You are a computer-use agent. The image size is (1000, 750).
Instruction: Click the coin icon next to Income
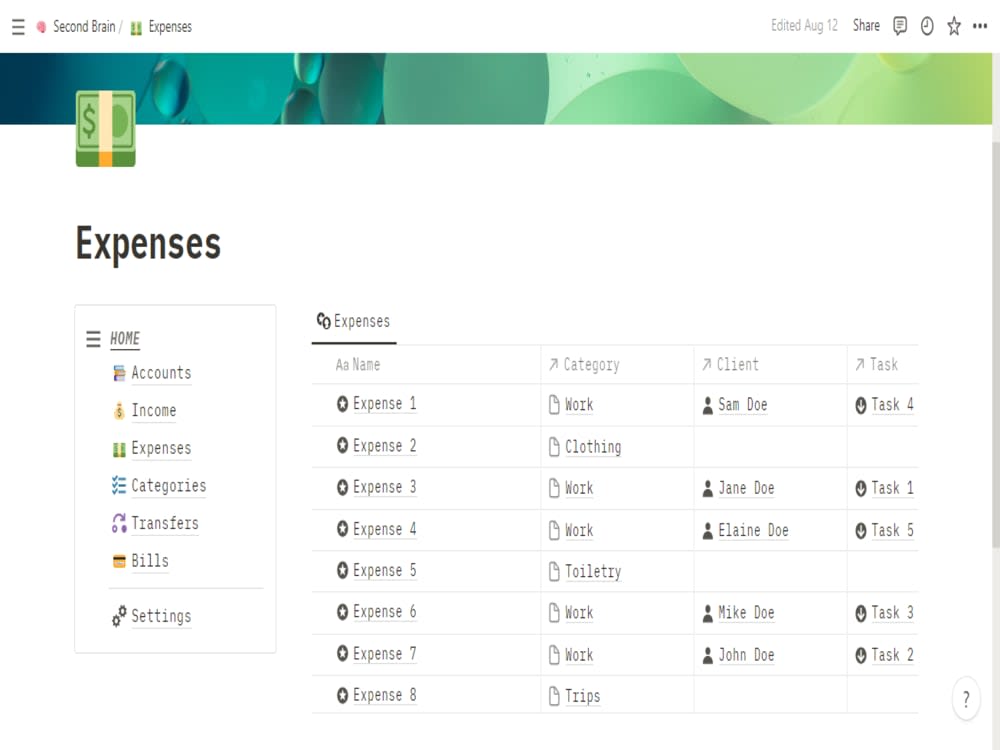(120, 410)
